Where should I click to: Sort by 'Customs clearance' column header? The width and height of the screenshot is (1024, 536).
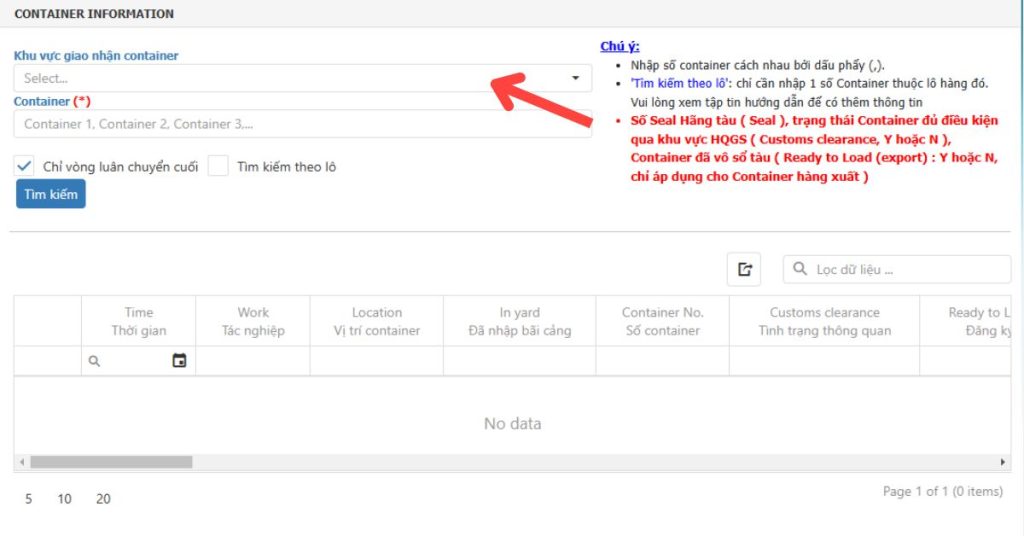[824, 321]
